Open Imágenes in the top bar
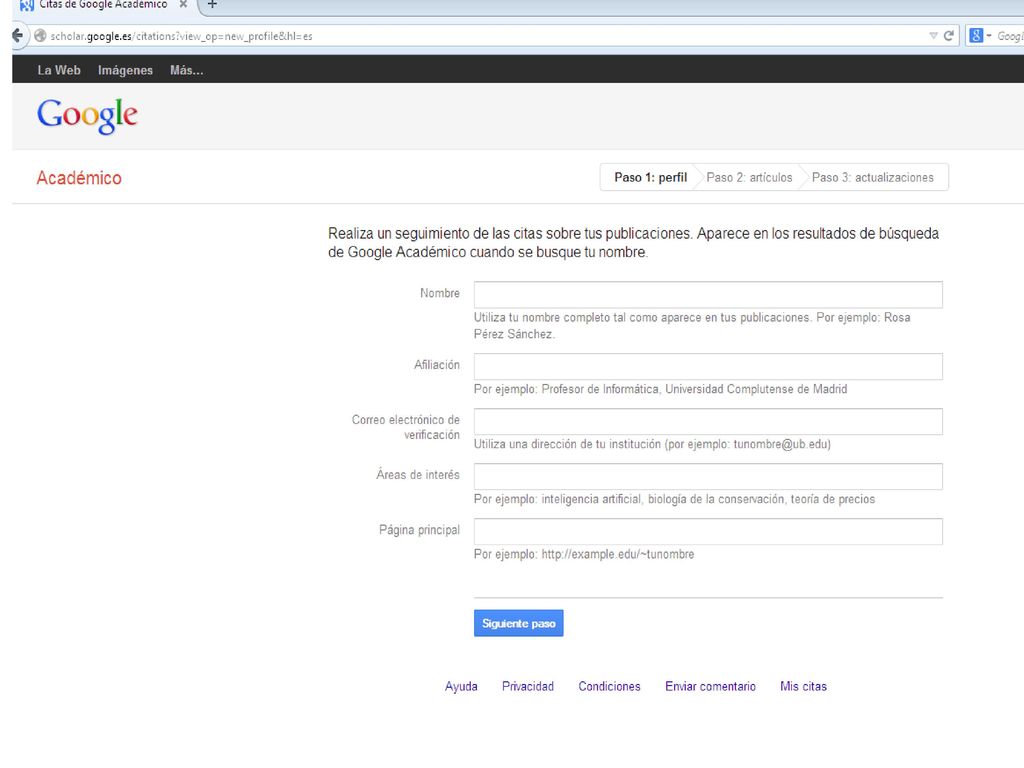1024x768 pixels. pos(125,70)
